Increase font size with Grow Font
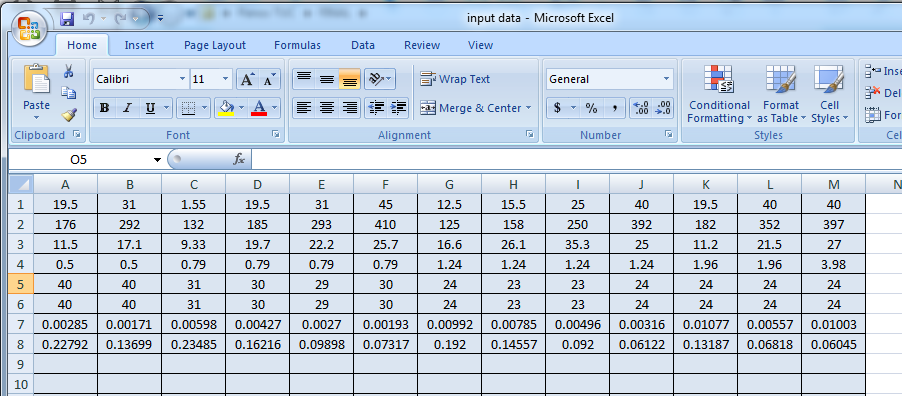The height and width of the screenshot is (396, 902). 247,79
